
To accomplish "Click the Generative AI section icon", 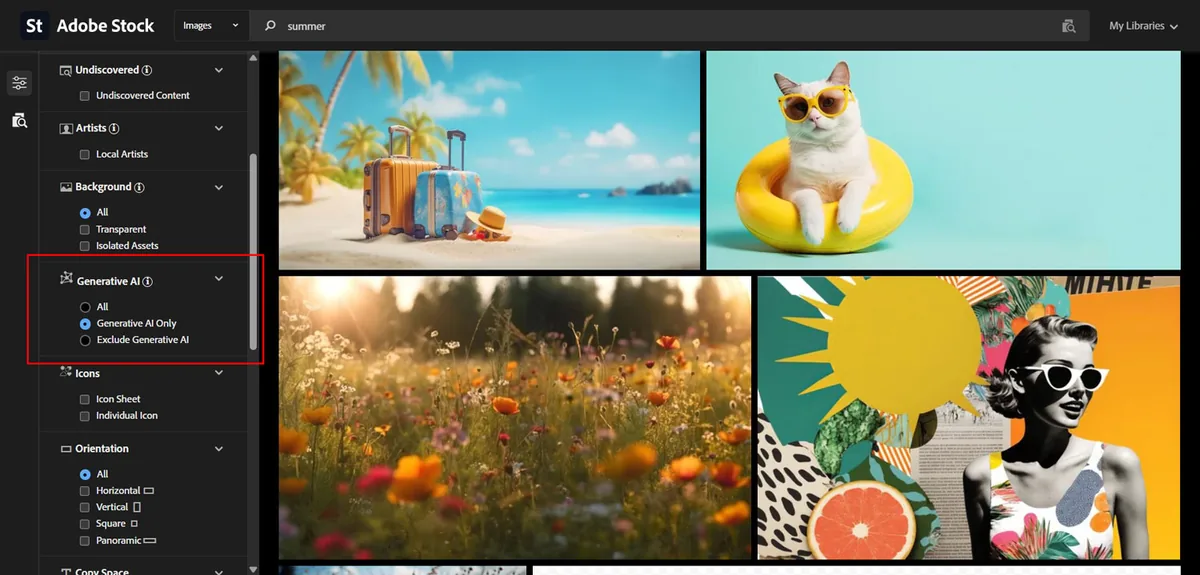I will (x=66, y=280).
